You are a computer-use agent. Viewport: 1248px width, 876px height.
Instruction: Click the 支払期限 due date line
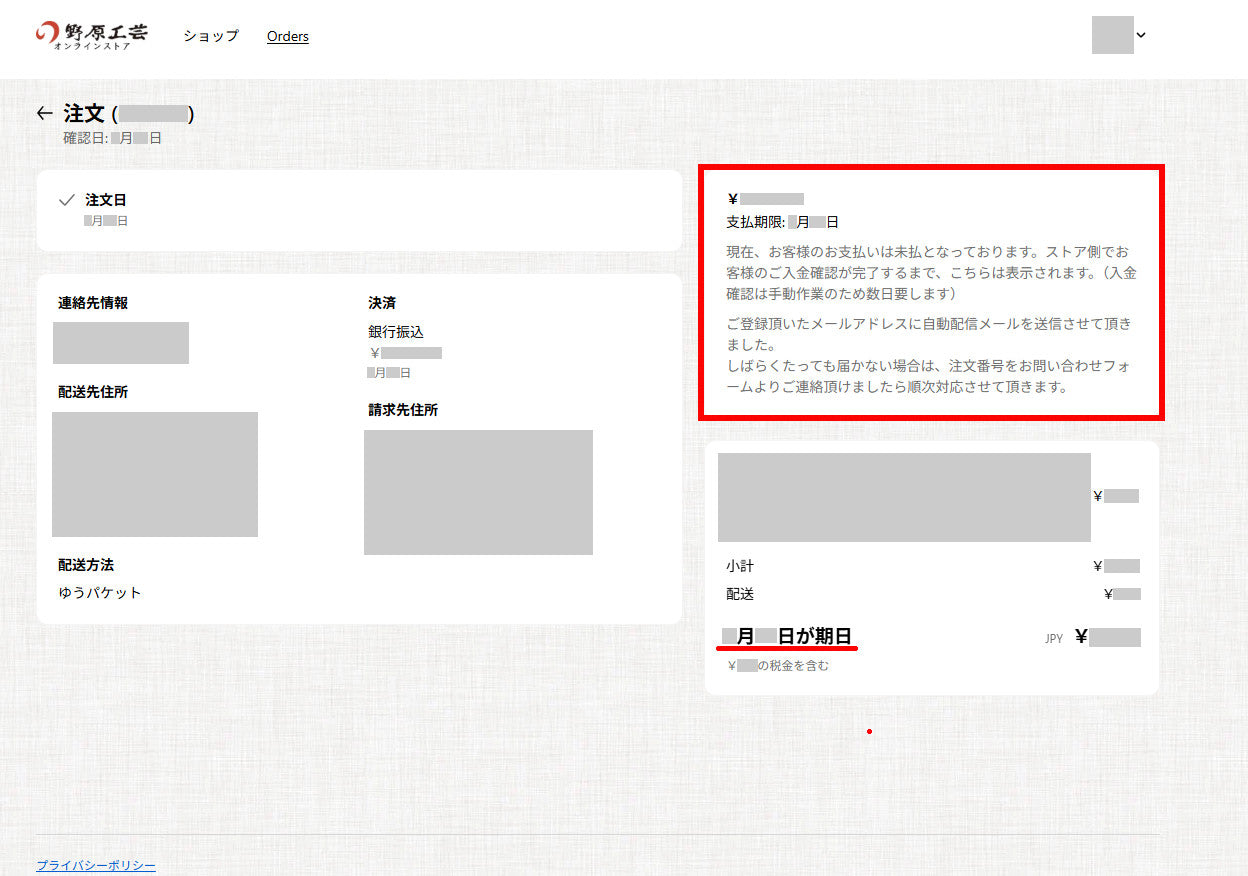point(782,222)
